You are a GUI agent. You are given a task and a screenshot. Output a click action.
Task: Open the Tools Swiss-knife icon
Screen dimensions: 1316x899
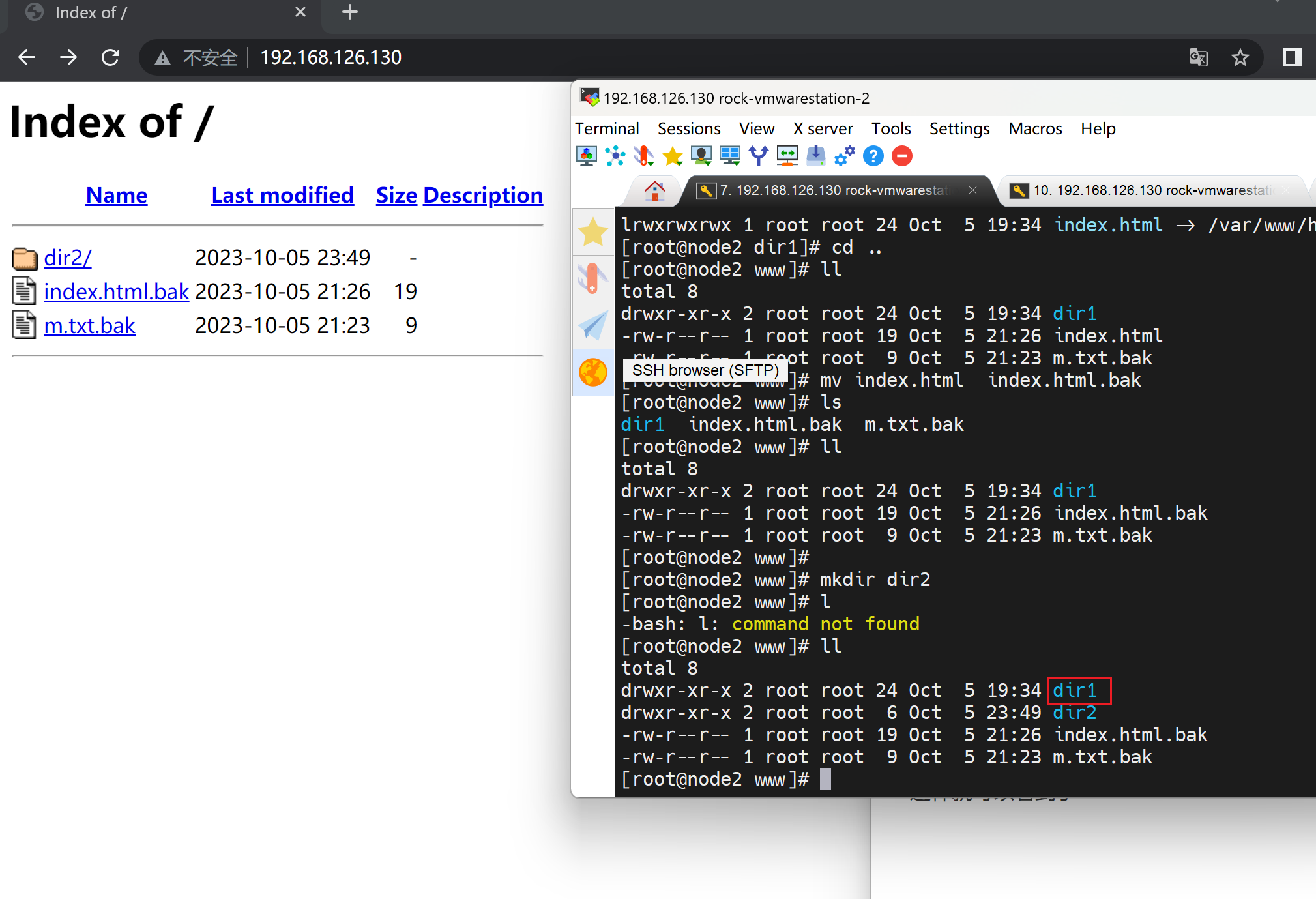click(643, 156)
